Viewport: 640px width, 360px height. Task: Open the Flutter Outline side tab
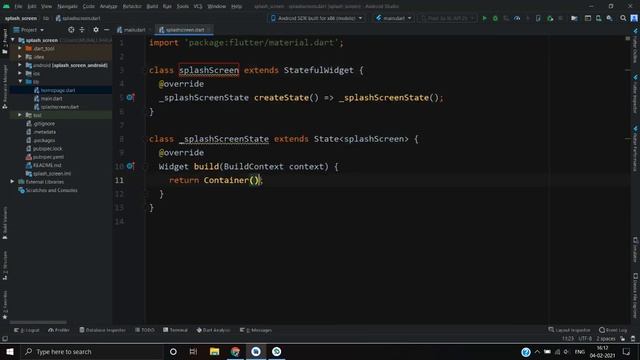[635, 47]
